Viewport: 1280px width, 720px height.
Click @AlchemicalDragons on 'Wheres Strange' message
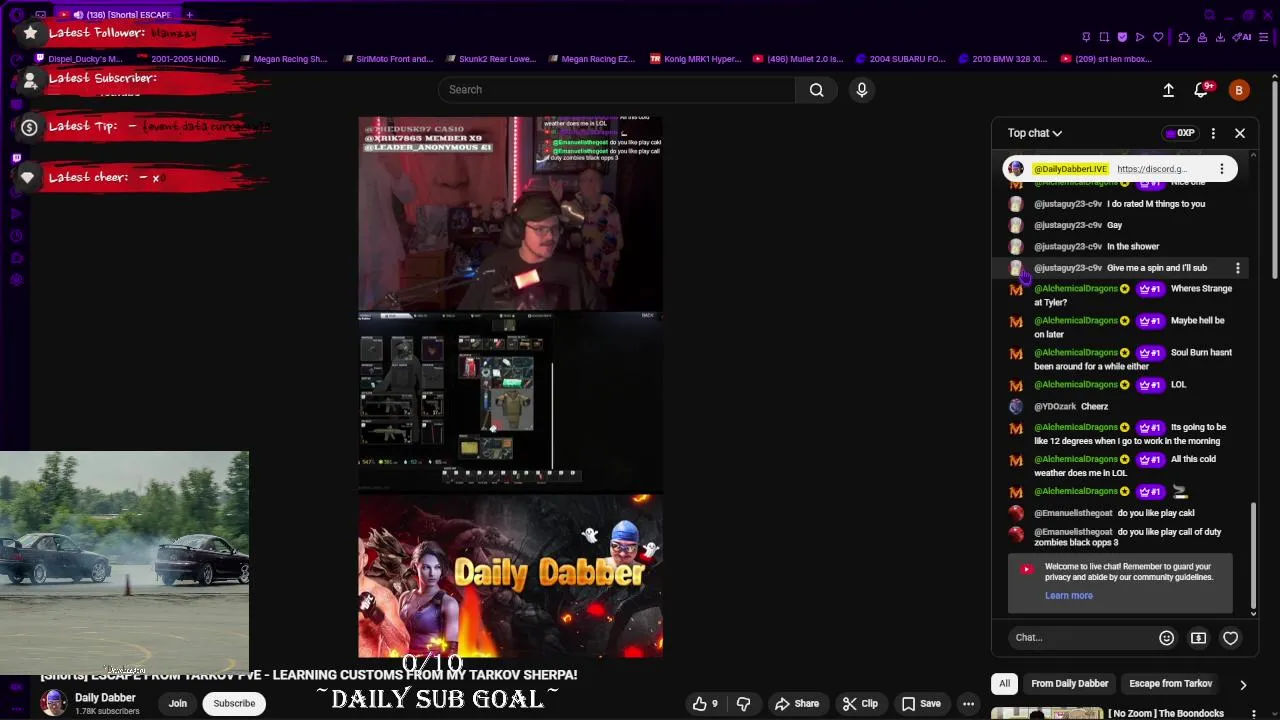1076,289
